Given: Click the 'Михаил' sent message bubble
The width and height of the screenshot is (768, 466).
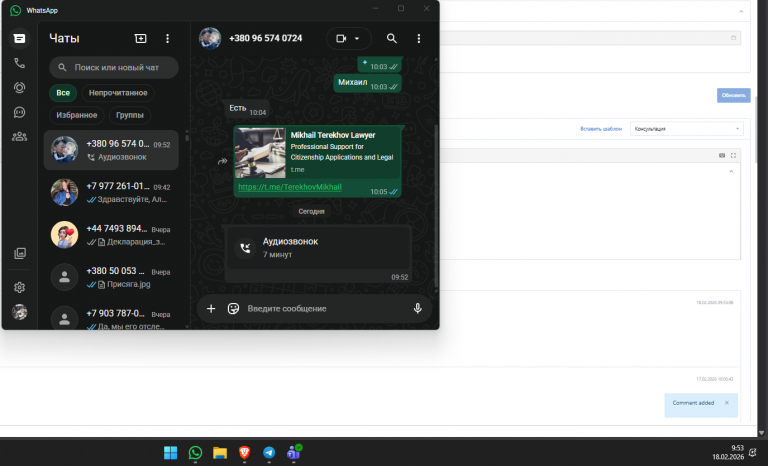Looking at the screenshot, I should (368, 83).
